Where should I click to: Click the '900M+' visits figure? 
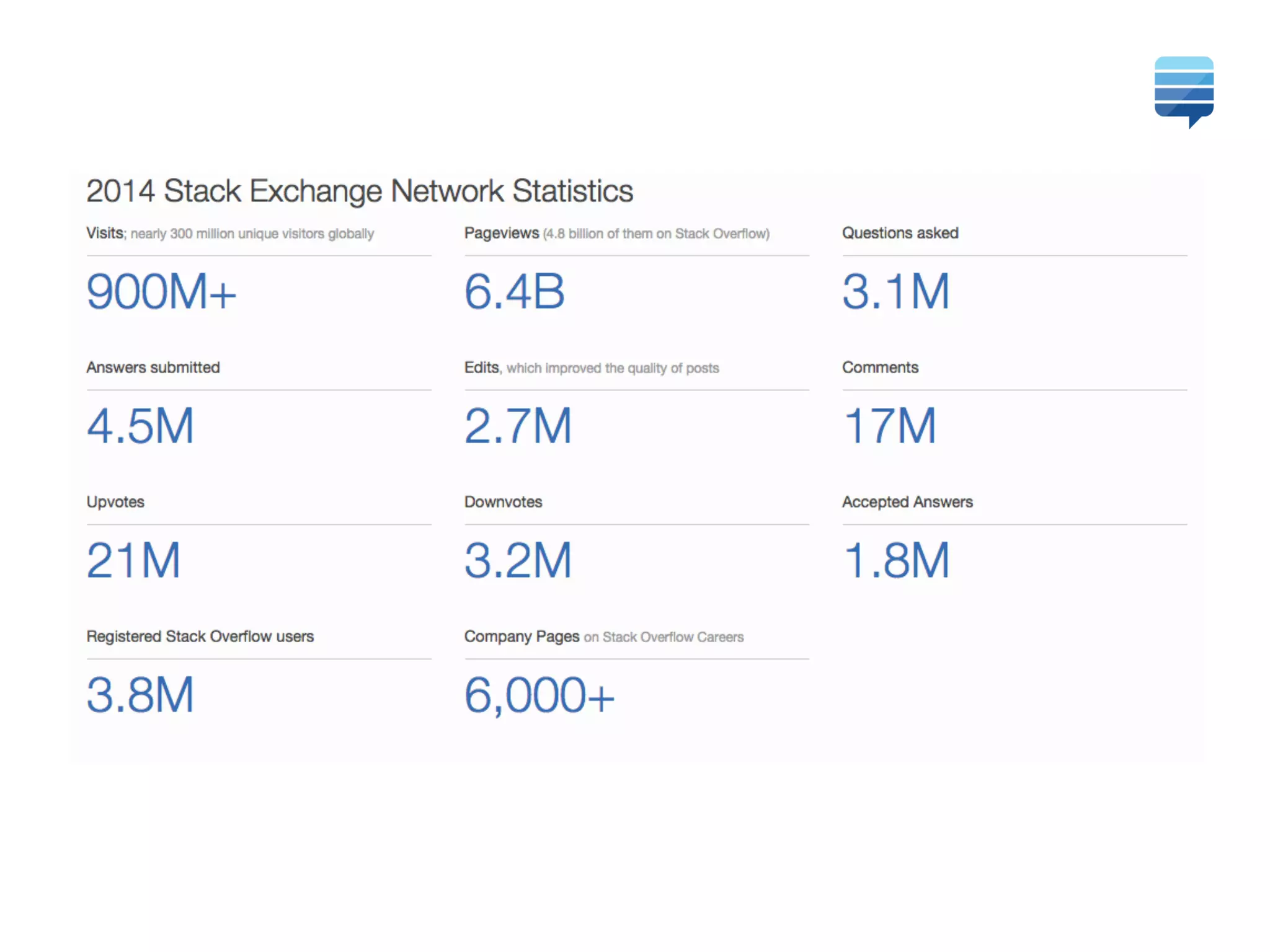pyautogui.click(x=161, y=291)
